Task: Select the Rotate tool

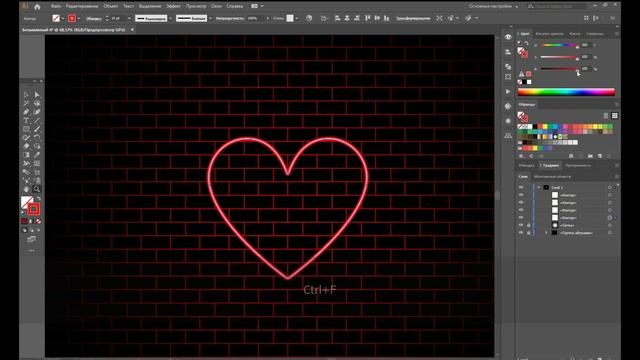Action: [37, 138]
